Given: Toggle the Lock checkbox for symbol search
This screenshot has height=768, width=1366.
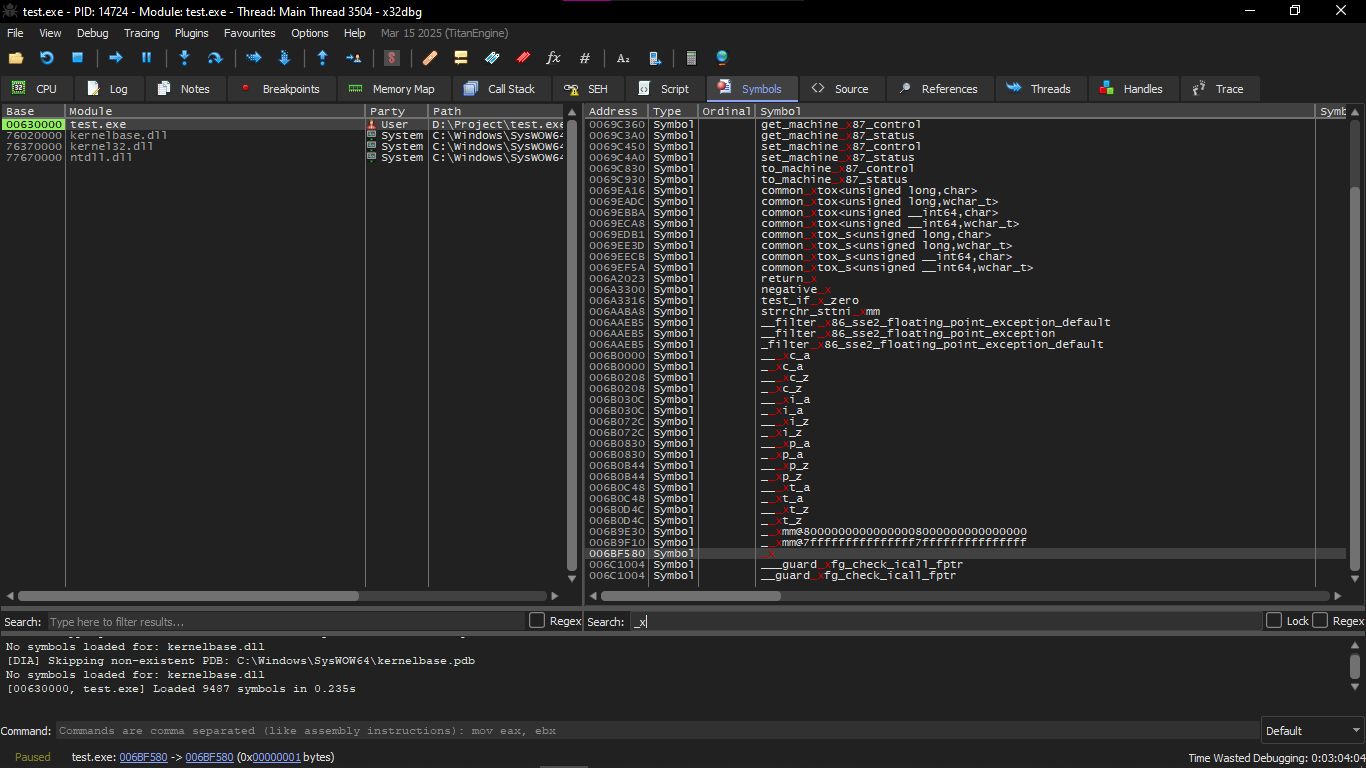Looking at the screenshot, I should (1274, 621).
